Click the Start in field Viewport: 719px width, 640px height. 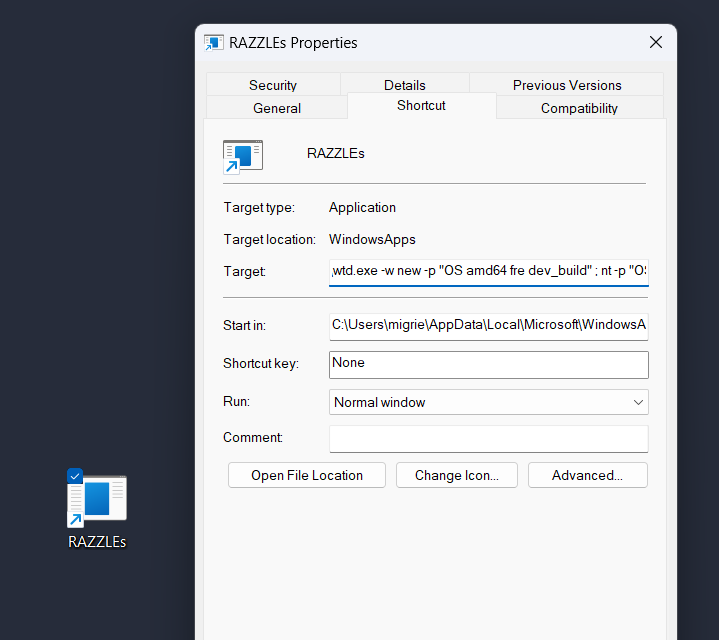pyautogui.click(x=489, y=326)
